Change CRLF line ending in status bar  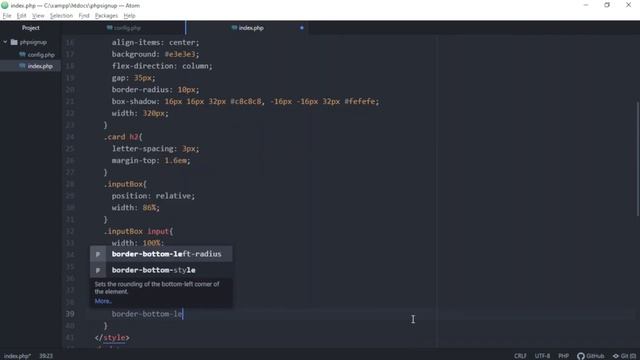click(x=520, y=356)
